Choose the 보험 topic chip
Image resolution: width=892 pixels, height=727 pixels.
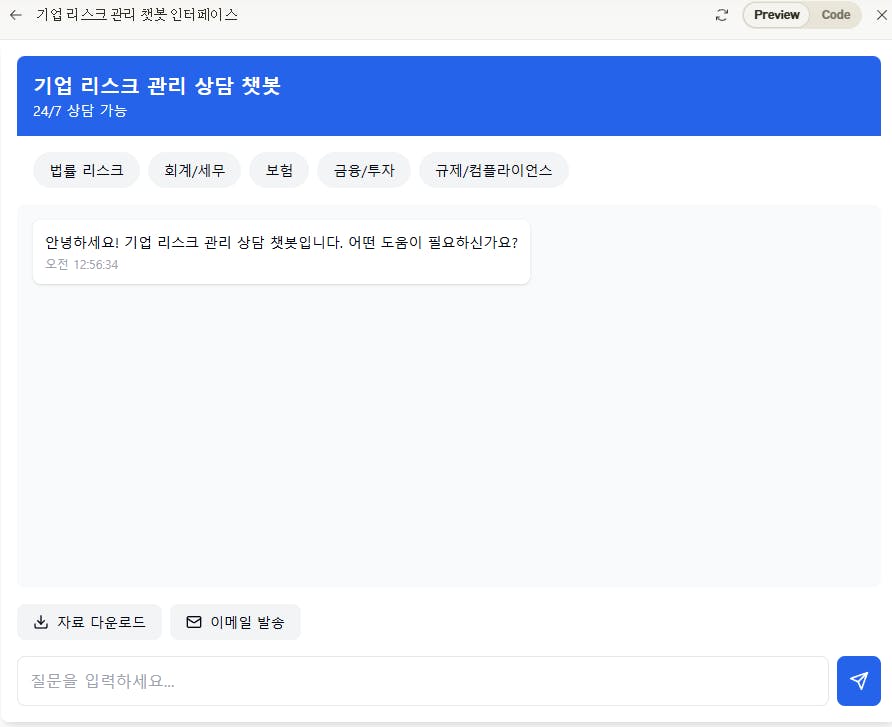(279, 170)
